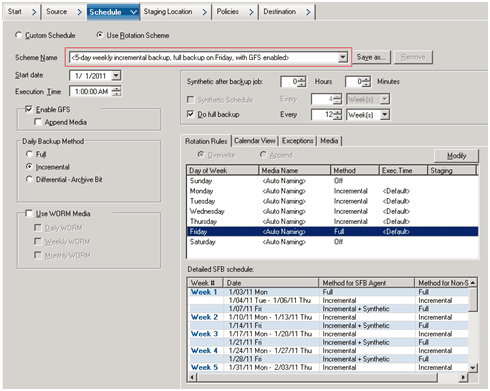Screen dimensions: 490x391
Task: Adjust the Synthetic Schedule Every spinner
Action: (337, 99)
